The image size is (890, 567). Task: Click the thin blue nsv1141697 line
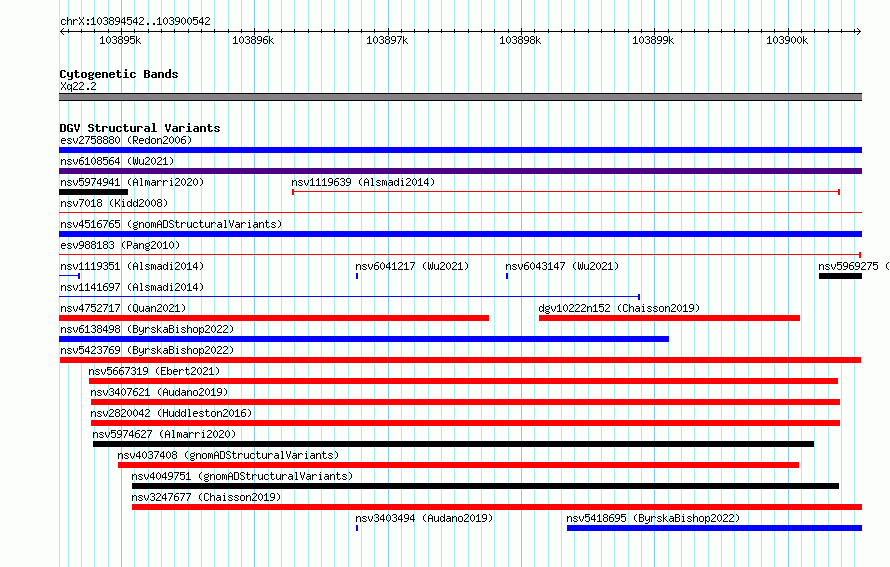[x=350, y=297]
